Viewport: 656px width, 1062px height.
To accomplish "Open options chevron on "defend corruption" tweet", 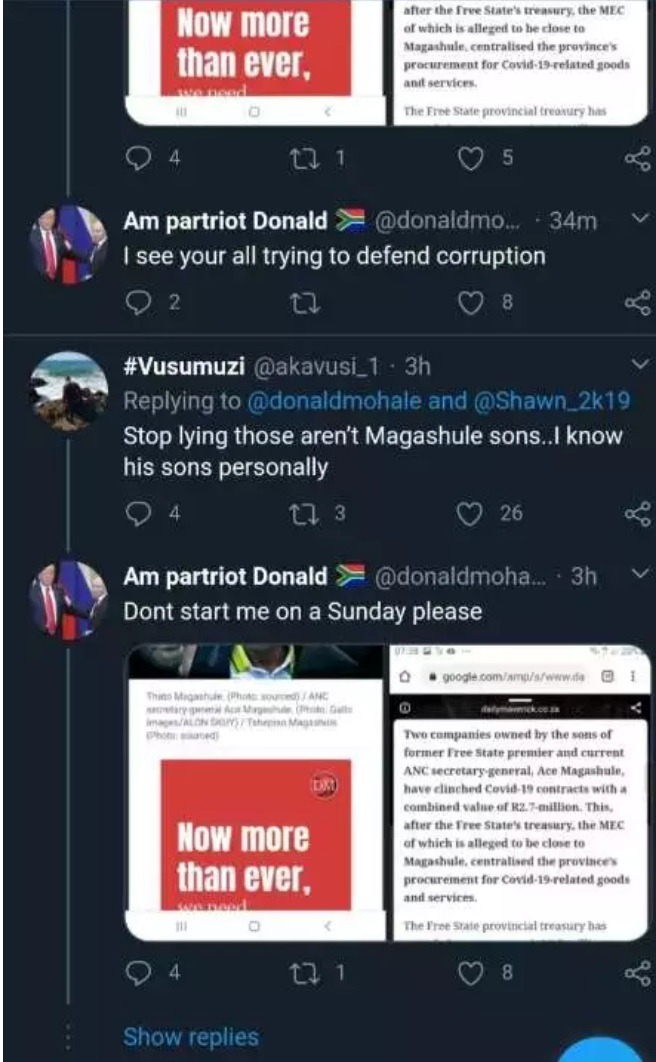I will [x=640, y=218].
